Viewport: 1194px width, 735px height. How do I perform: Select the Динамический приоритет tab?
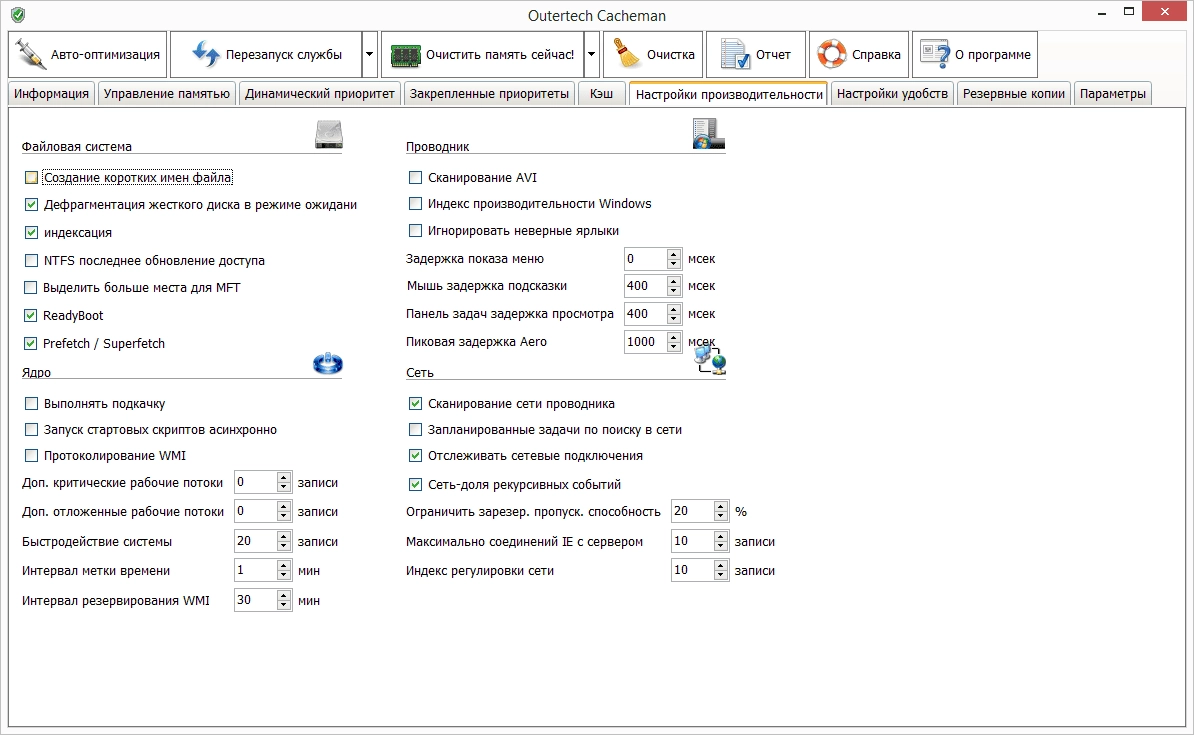pos(320,94)
